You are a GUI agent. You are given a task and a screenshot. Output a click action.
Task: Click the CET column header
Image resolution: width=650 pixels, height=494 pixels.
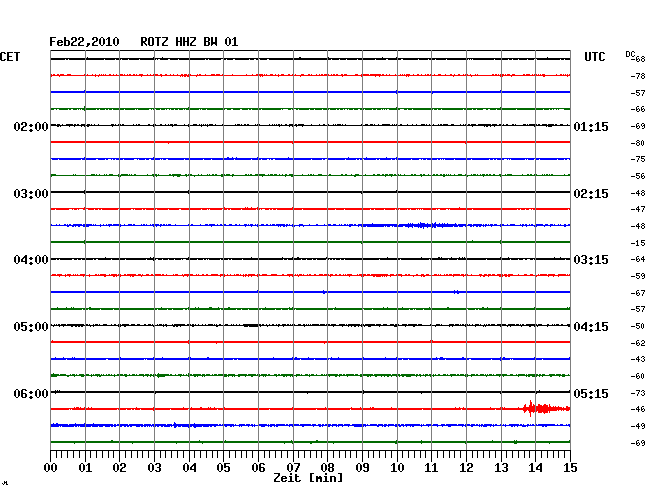10,57
